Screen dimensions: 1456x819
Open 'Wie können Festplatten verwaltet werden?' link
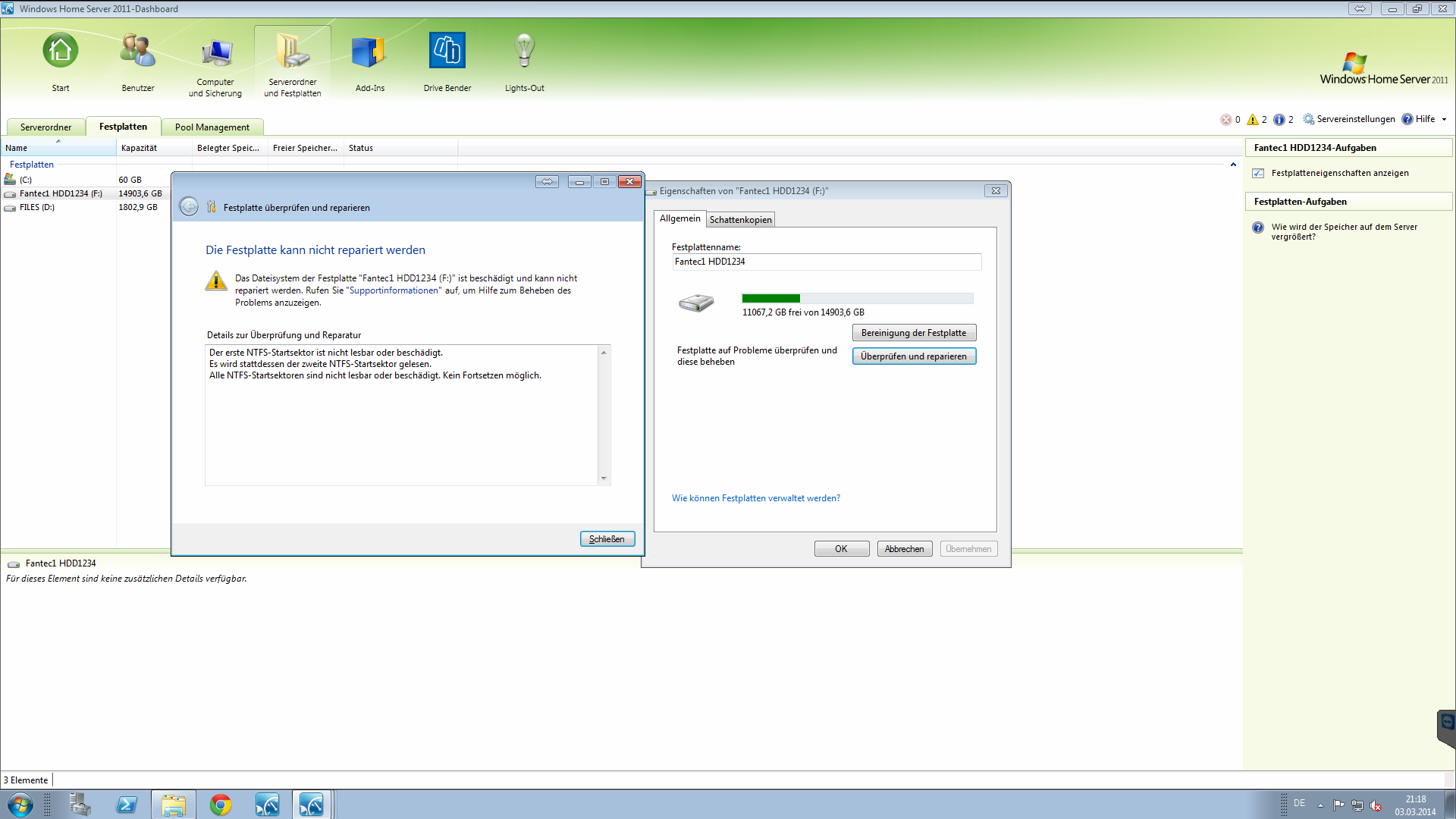756,498
